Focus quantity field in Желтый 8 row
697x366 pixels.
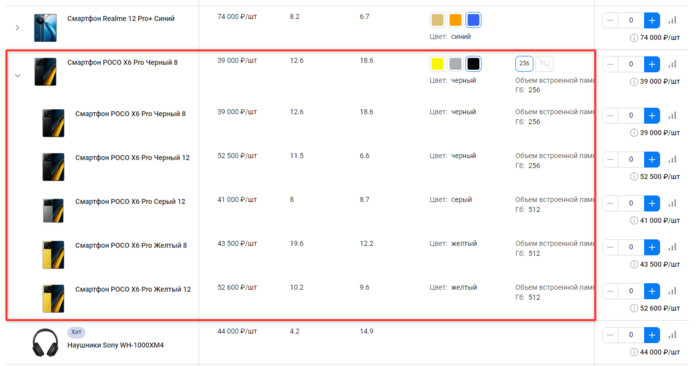pyautogui.click(x=631, y=247)
